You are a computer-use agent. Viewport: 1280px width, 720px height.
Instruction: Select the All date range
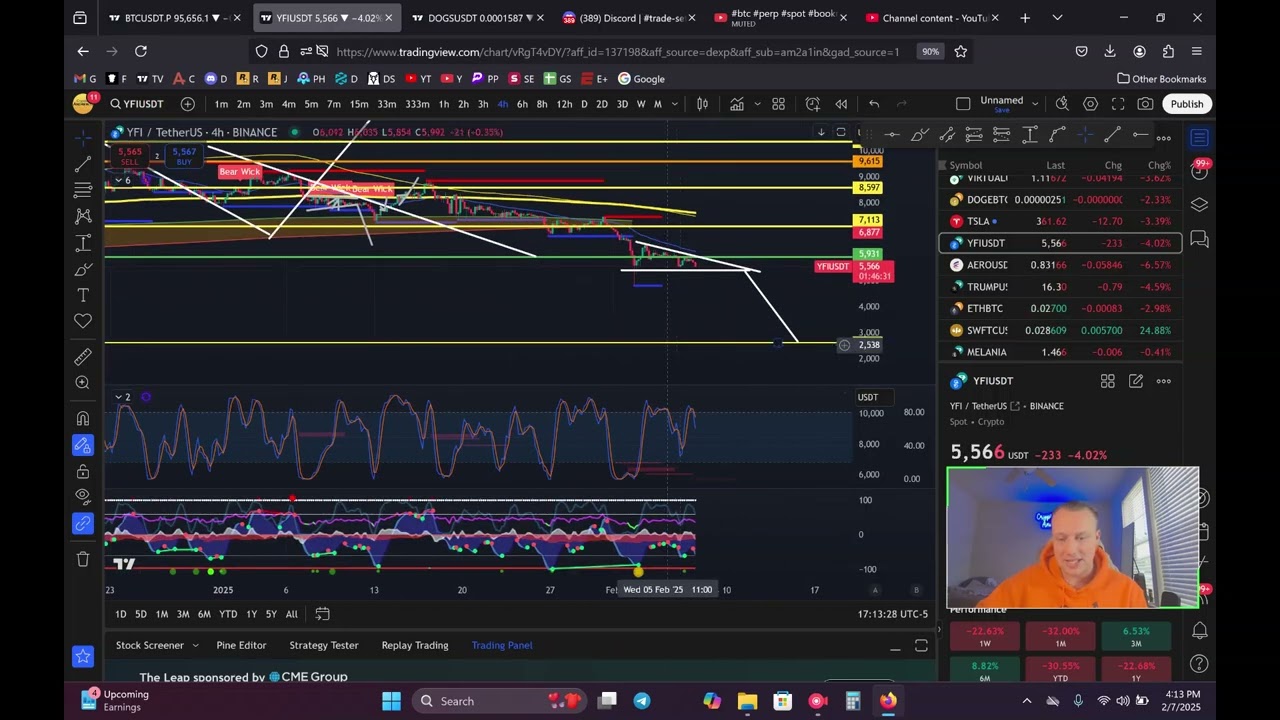tap(291, 614)
